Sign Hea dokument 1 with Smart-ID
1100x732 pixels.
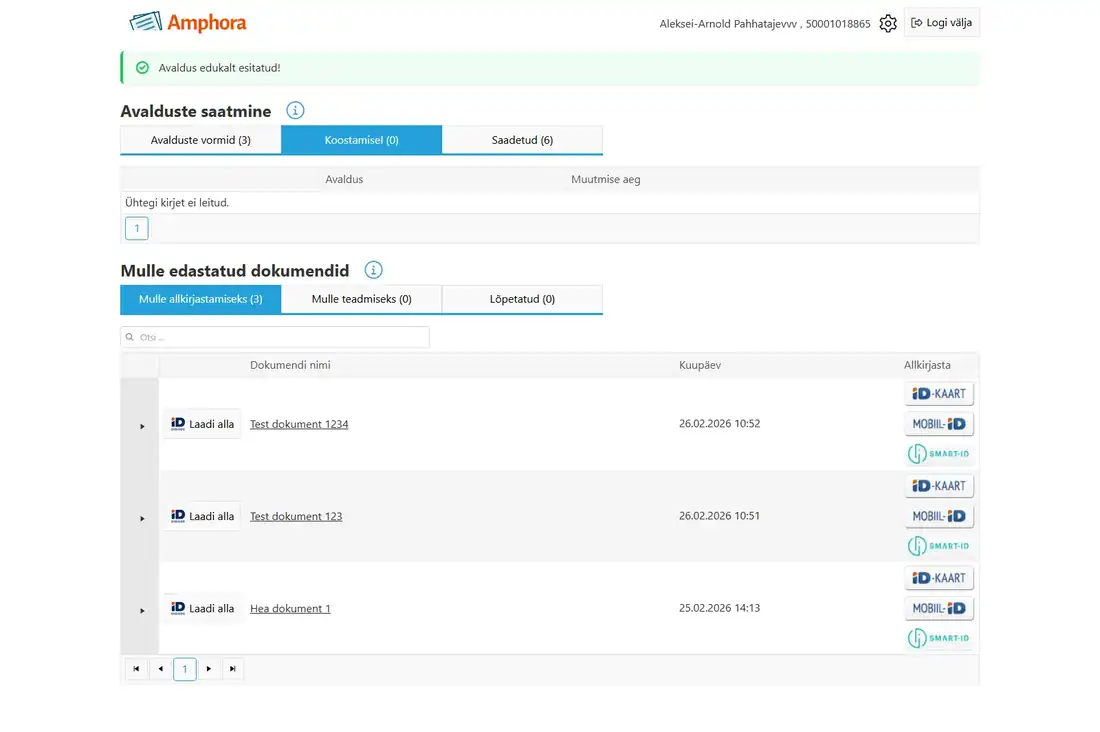pos(939,638)
